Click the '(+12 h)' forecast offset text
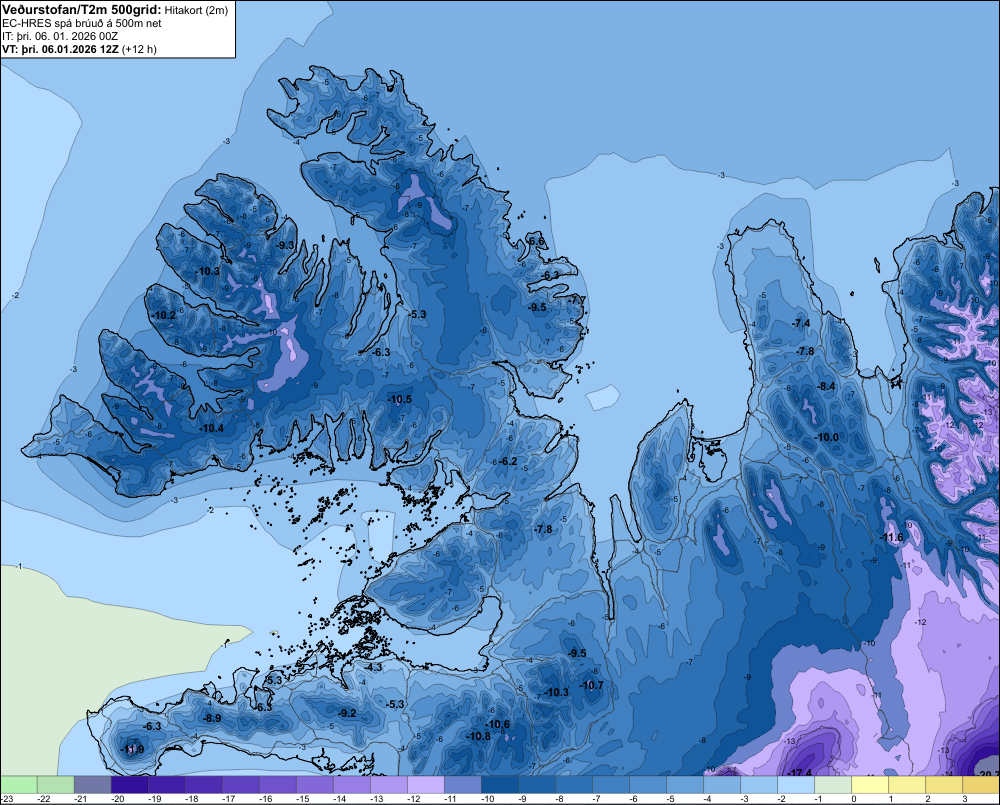The height and width of the screenshot is (805, 1000). point(139,49)
